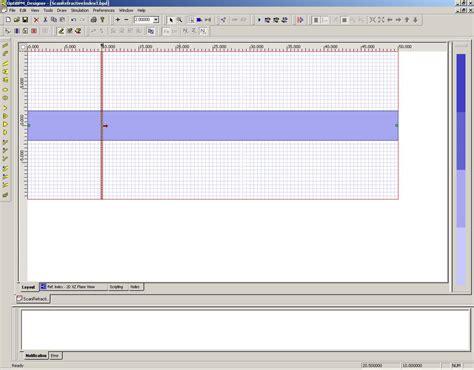Click the red X delete icon
The image size is (474, 370).
(36, 20)
